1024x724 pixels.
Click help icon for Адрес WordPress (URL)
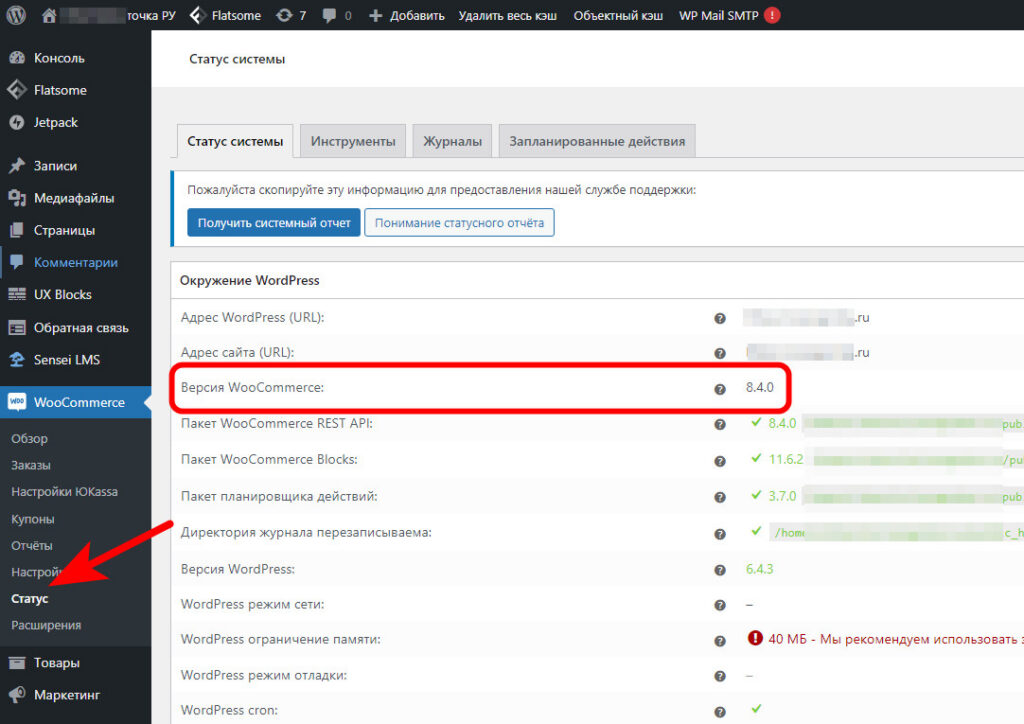(720, 319)
